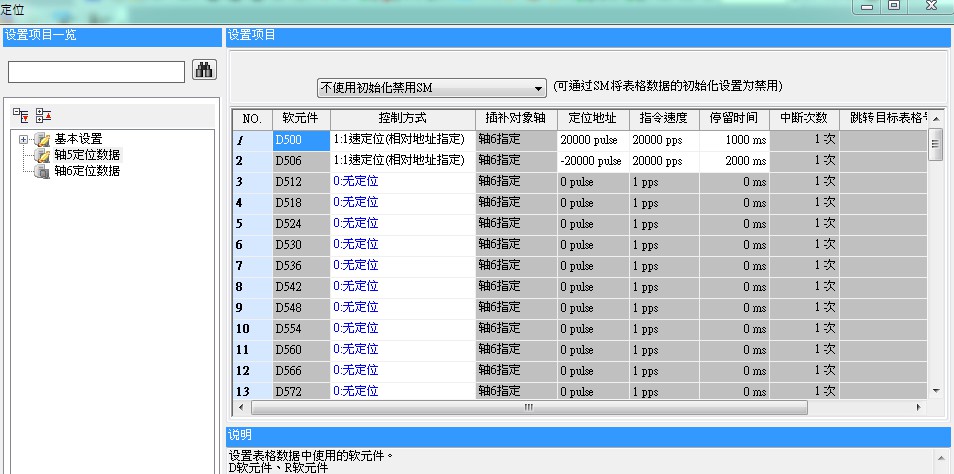Click the collapse all tree icon
This screenshot has width=954, height=474.
click(44, 115)
